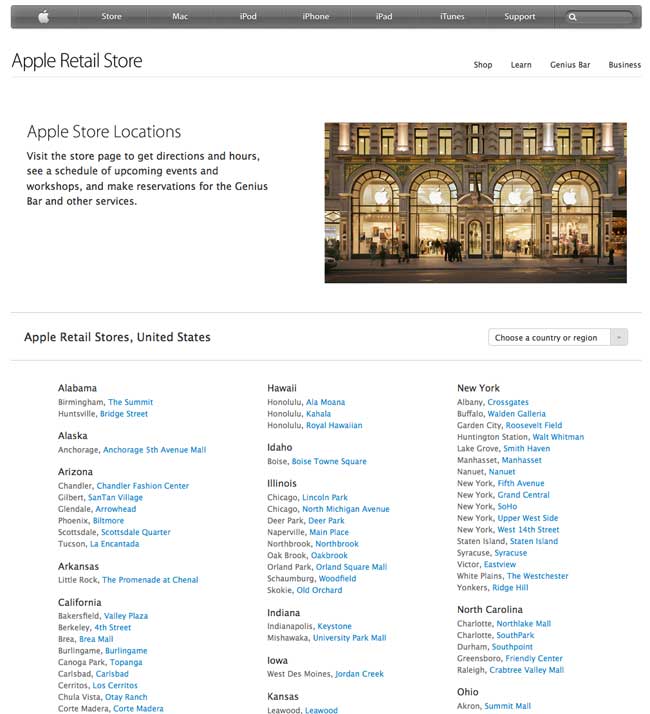The image size is (650, 714).
Task: Open Crabtree Valley Mall store link
Action: tap(527, 670)
